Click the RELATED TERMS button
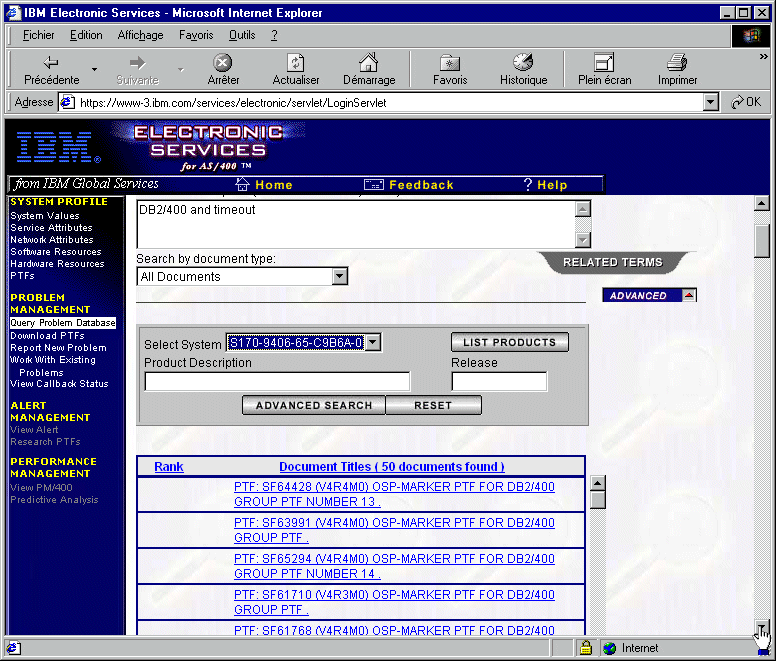 tap(613, 262)
